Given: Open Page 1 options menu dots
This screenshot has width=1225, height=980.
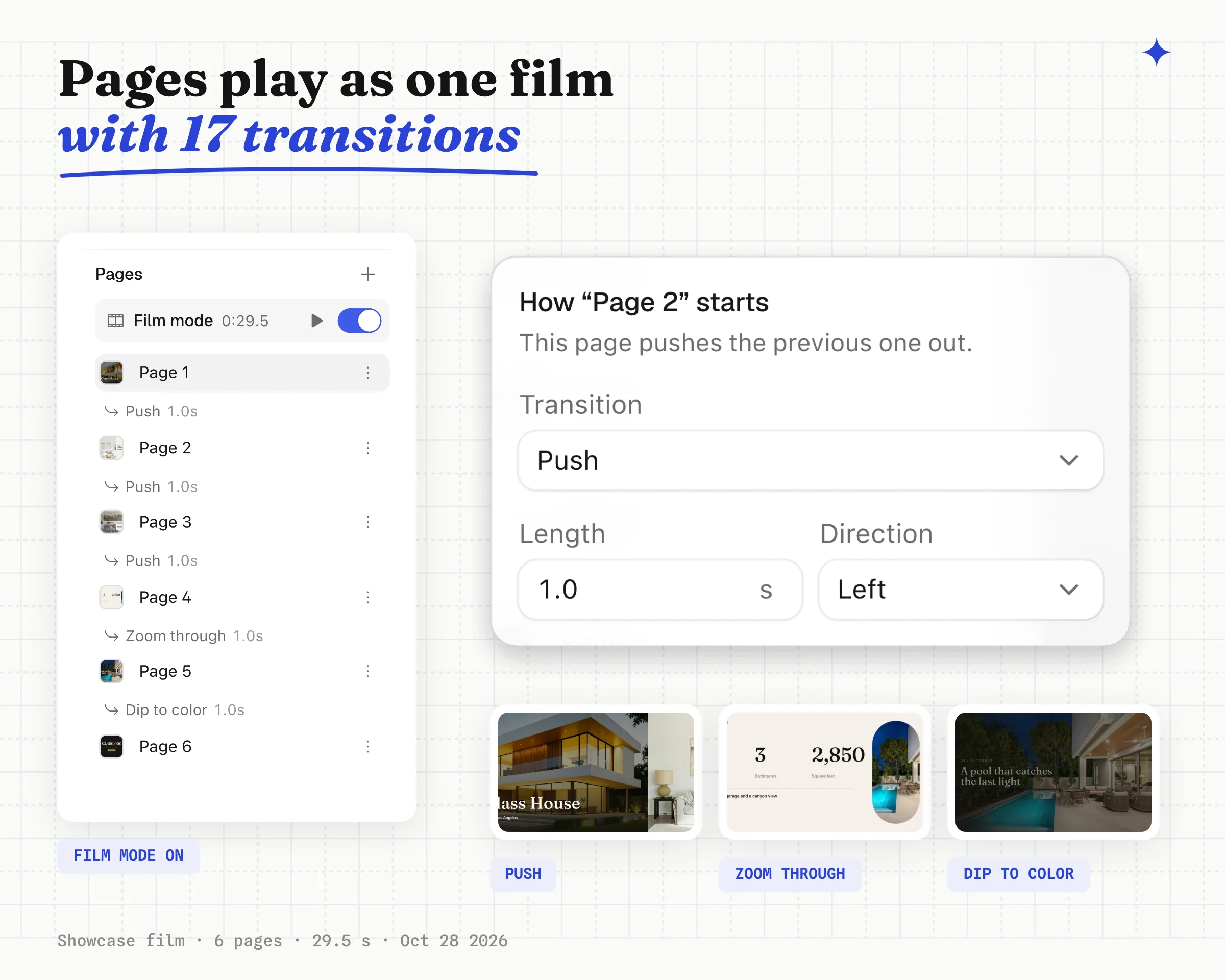Looking at the screenshot, I should (x=367, y=373).
